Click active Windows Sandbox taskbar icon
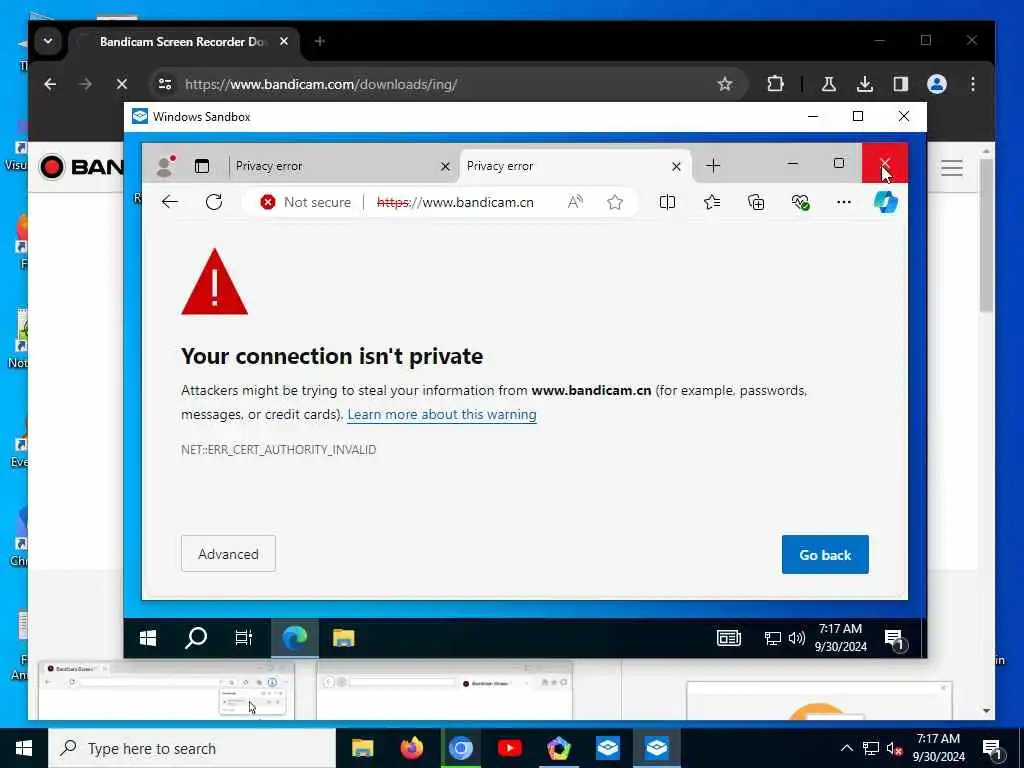Image resolution: width=1024 pixels, height=768 pixels. [x=656, y=748]
